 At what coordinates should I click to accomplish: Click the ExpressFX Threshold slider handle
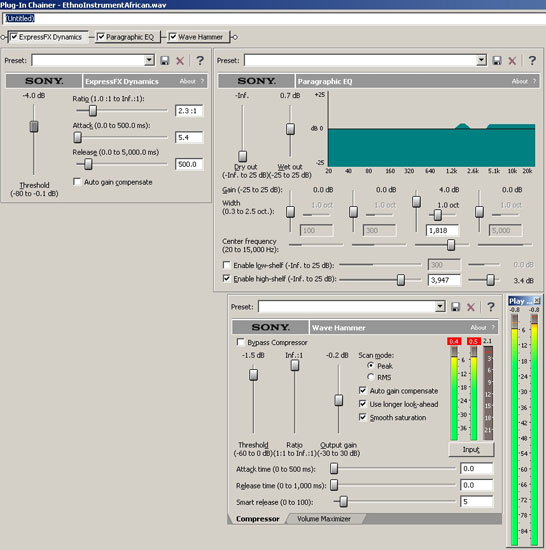tap(34, 126)
